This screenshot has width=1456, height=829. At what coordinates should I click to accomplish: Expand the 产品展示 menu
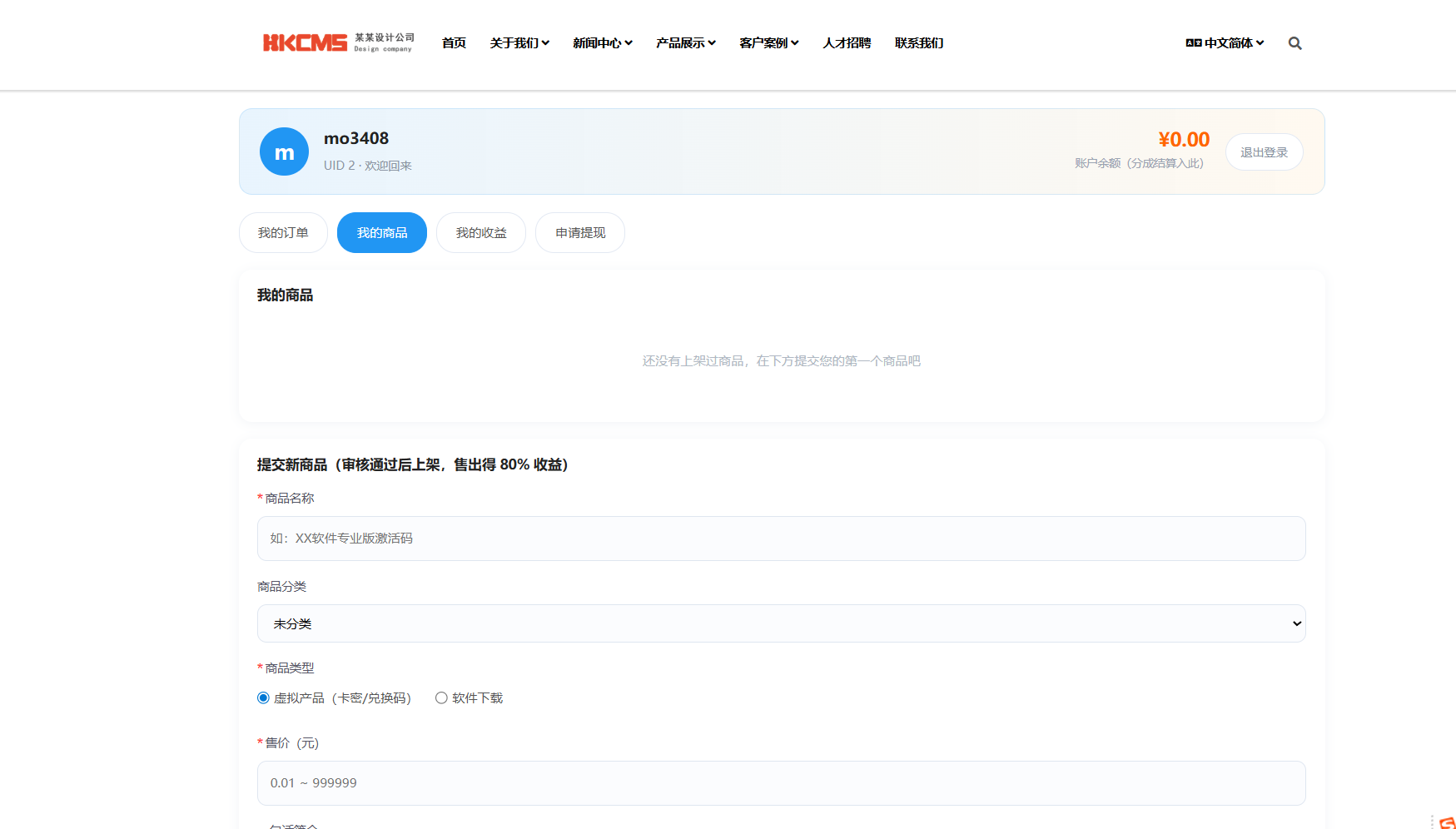pyautogui.click(x=686, y=43)
